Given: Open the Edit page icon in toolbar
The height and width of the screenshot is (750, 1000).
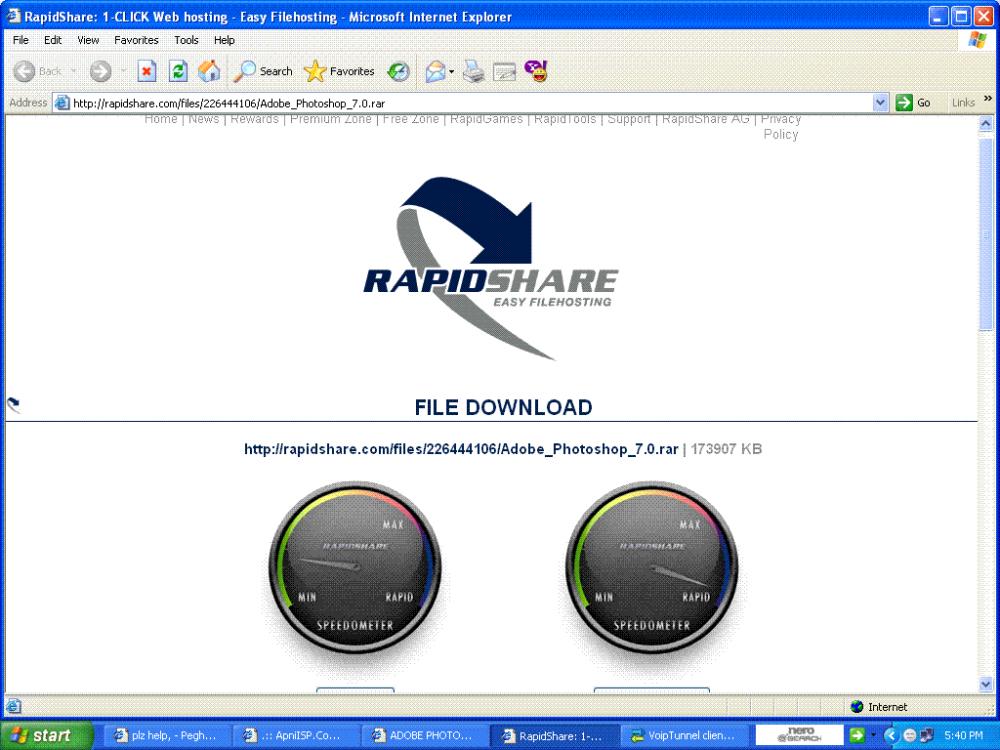Looking at the screenshot, I should tap(505, 71).
